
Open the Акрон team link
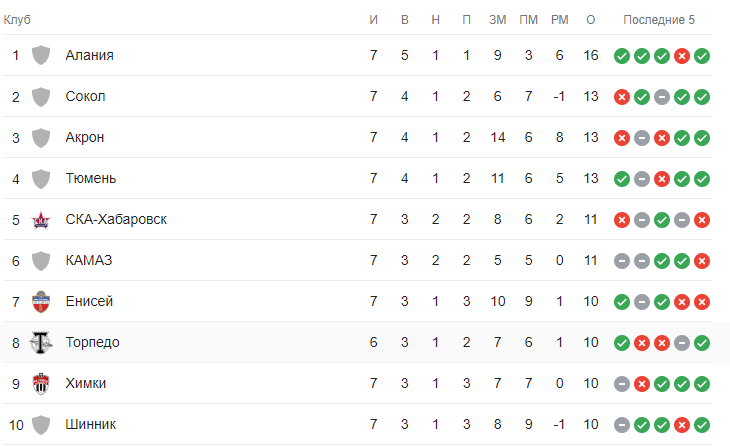click(x=85, y=137)
